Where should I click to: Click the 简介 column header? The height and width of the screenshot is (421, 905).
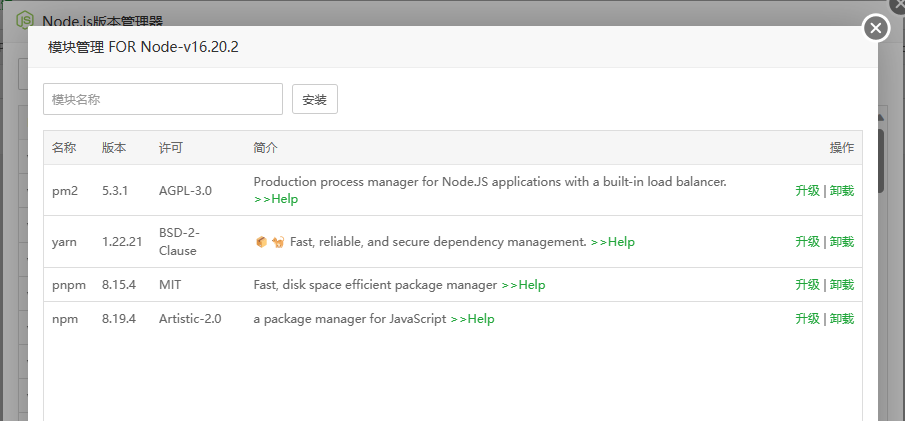265,148
